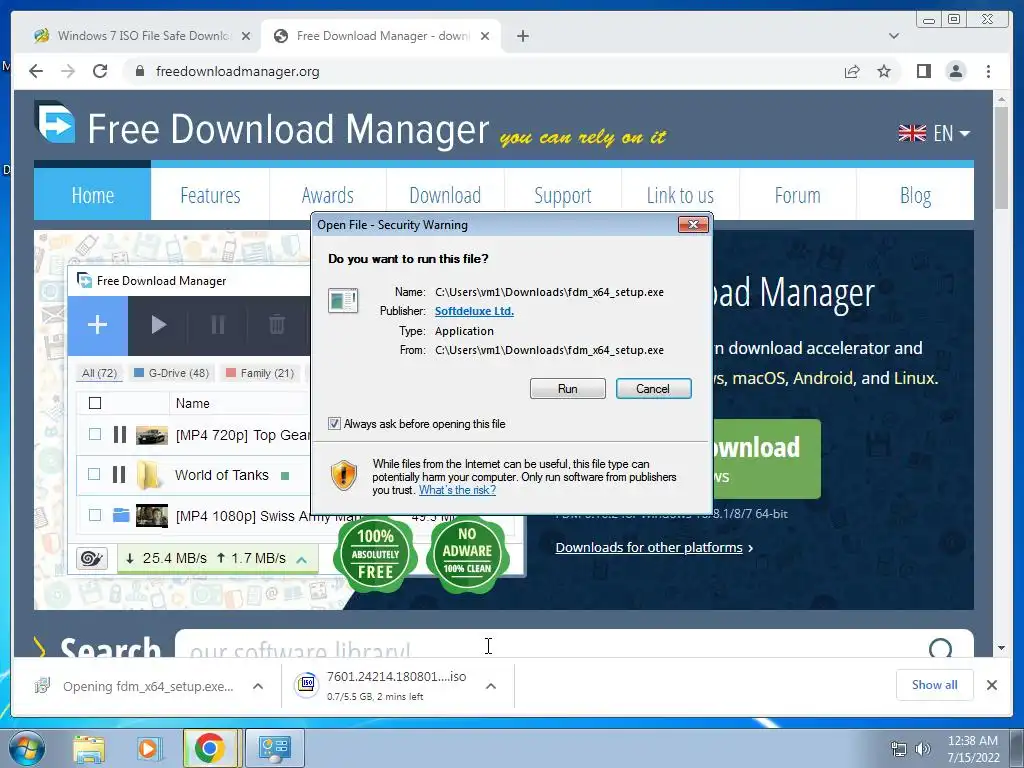Open Downloads for other platforms link
Viewport: 1024px width, 768px height.
pos(649,547)
